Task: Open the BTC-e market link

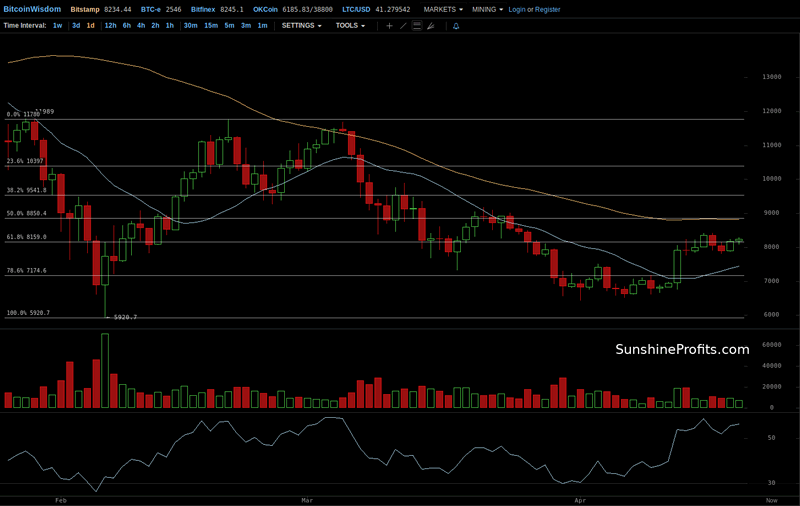Action: pos(151,10)
